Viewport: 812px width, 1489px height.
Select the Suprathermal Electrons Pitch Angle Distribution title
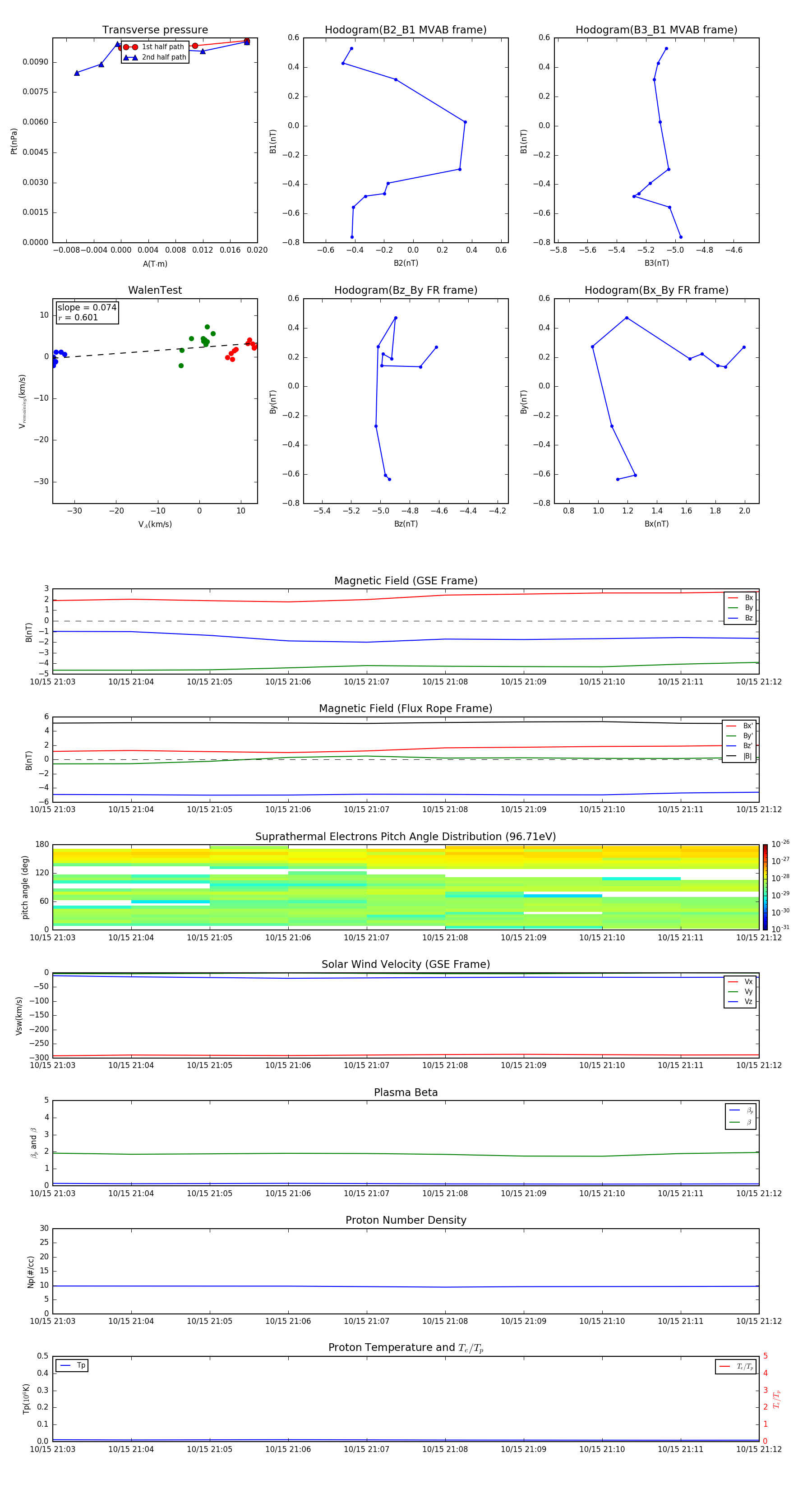[x=406, y=837]
